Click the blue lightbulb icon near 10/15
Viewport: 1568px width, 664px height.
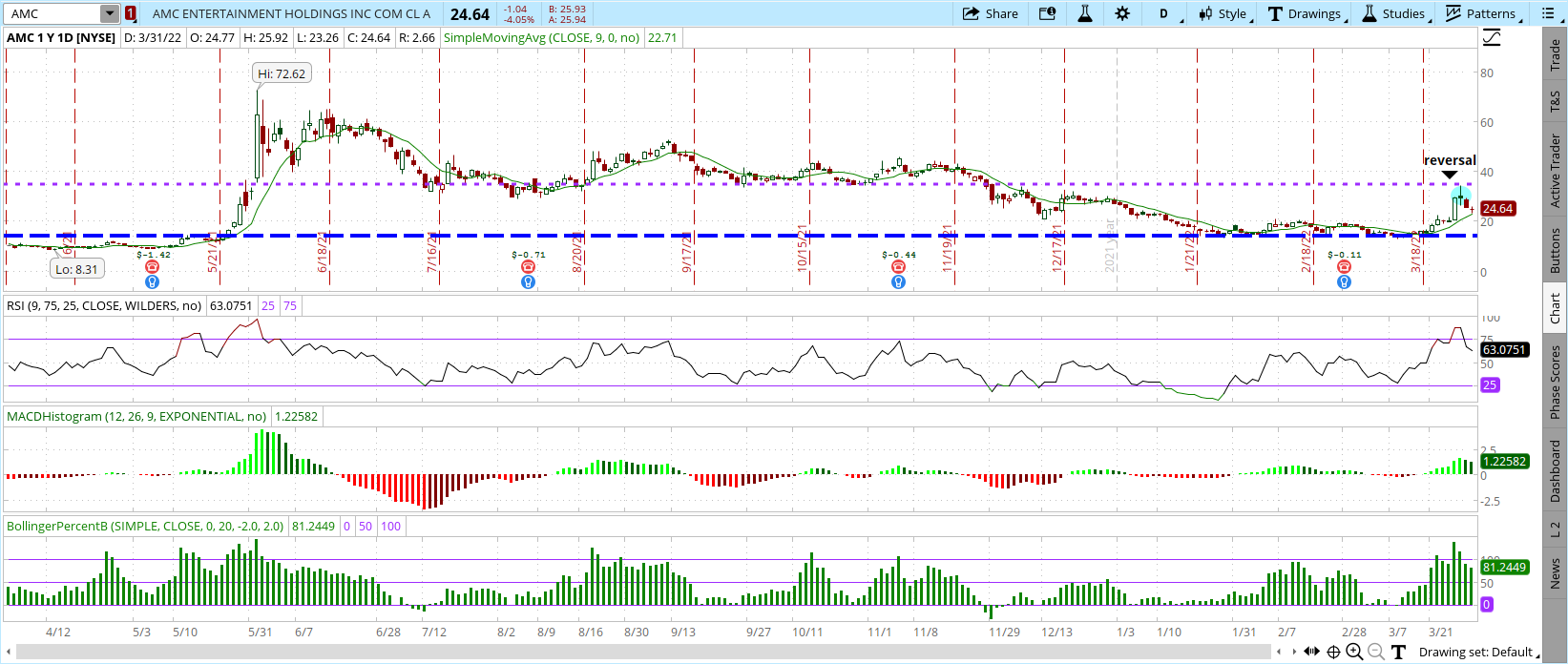pyautogui.click(x=898, y=282)
